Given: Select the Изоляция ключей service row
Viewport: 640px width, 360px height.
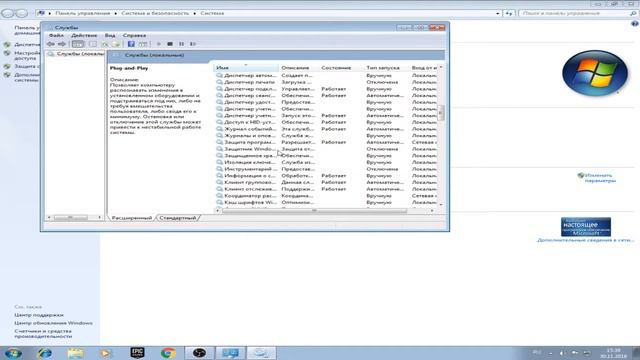Looking at the screenshot, I should pyautogui.click(x=326, y=162).
